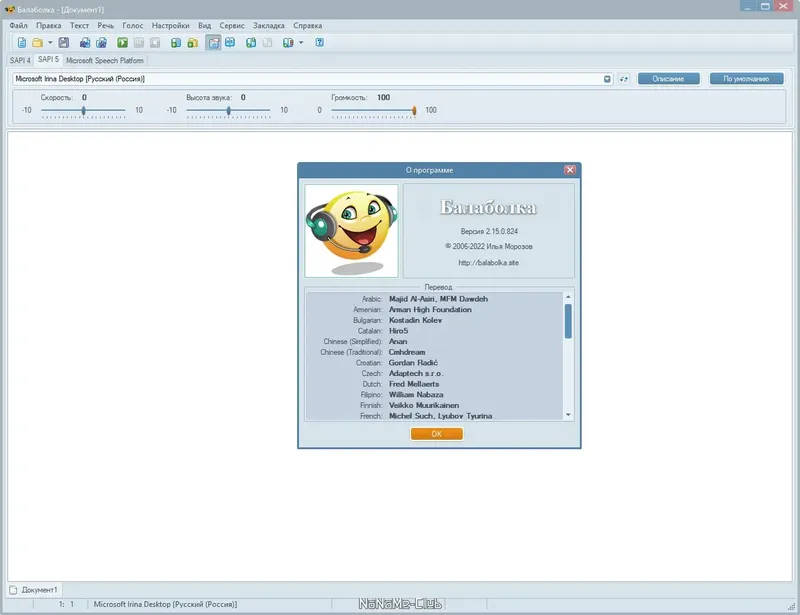Click the Громкость volume slider handle

coord(414,110)
